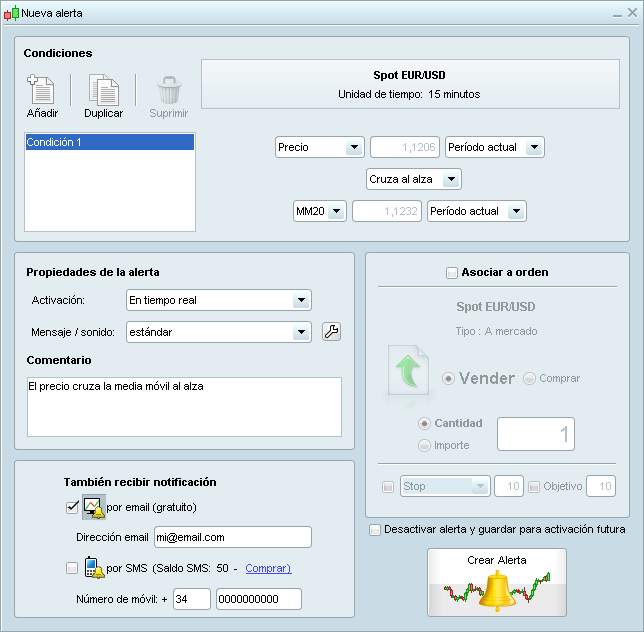Follow the Comprar SMS link
Viewport: 644px width, 632px height.
(x=268, y=568)
